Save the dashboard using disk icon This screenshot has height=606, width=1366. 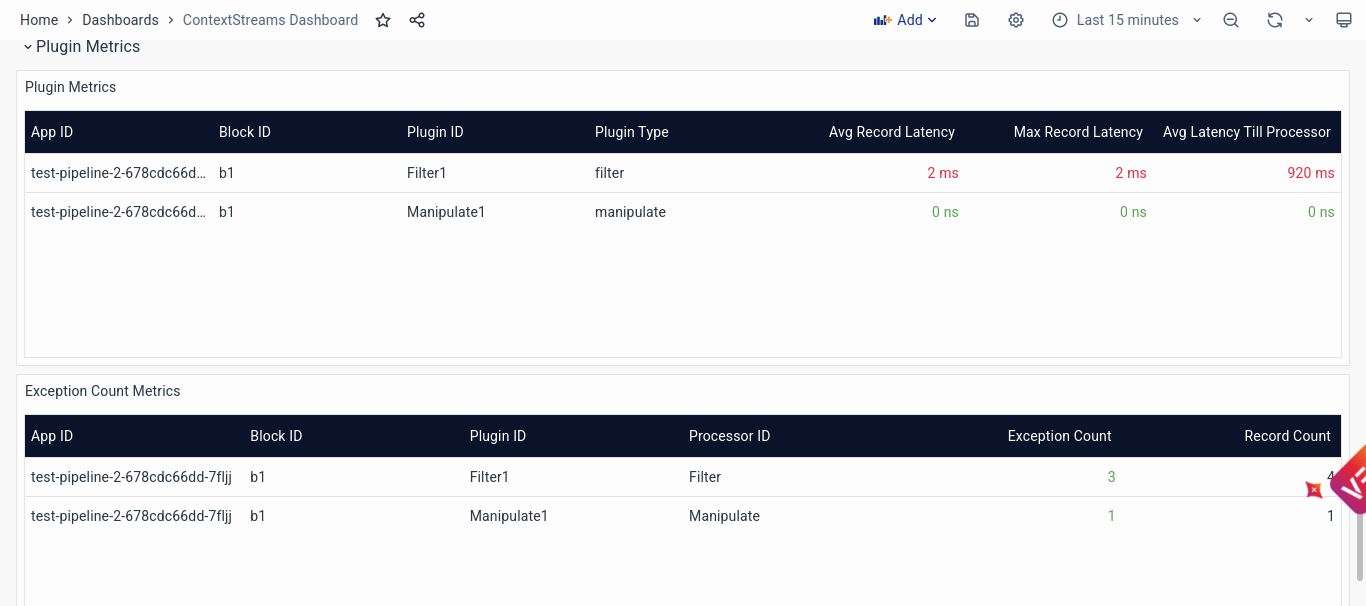[972, 20]
